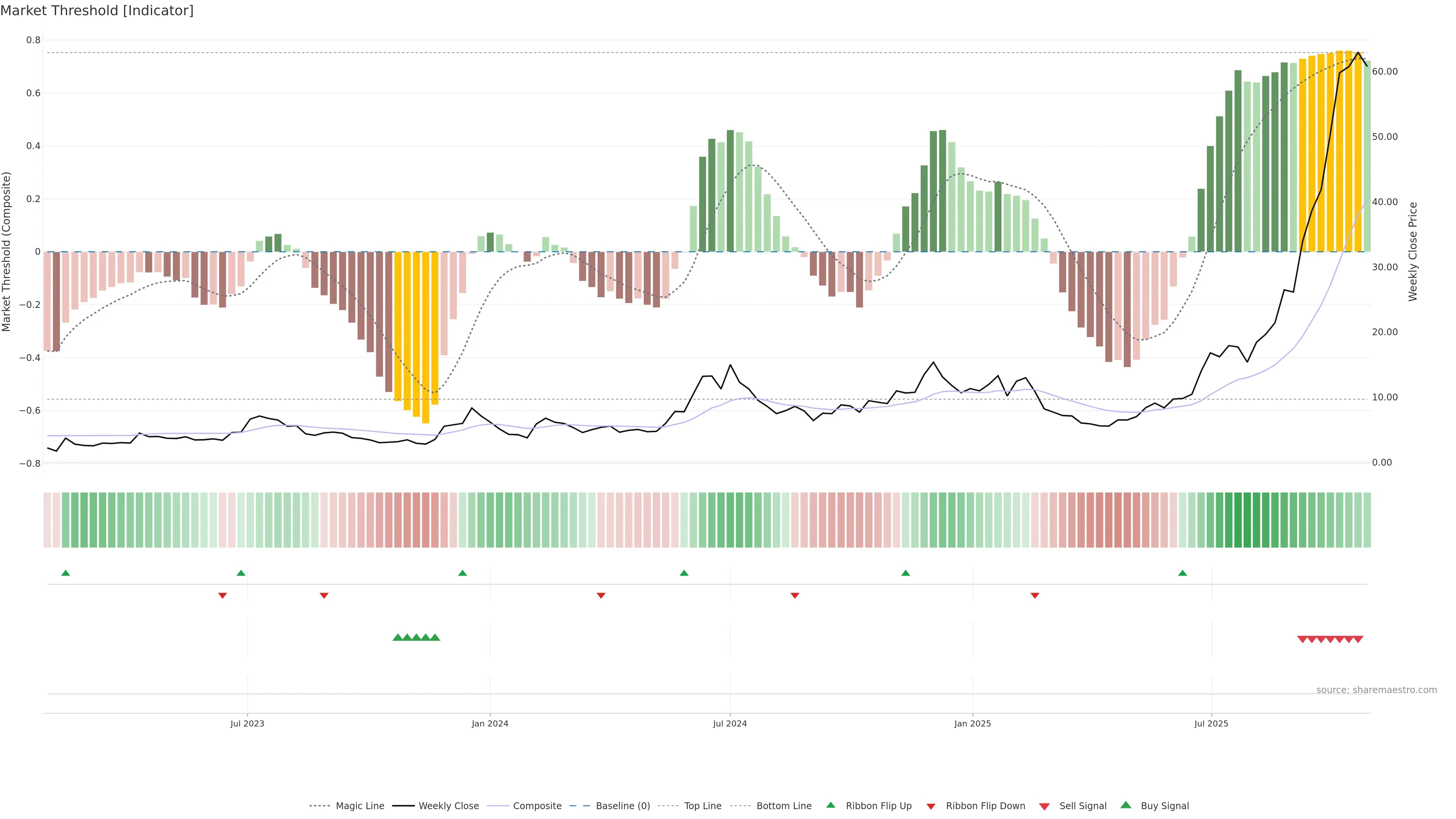Click leftmost red Ribbon Flip Down marker
This screenshot has height=819, width=1456.
click(223, 595)
